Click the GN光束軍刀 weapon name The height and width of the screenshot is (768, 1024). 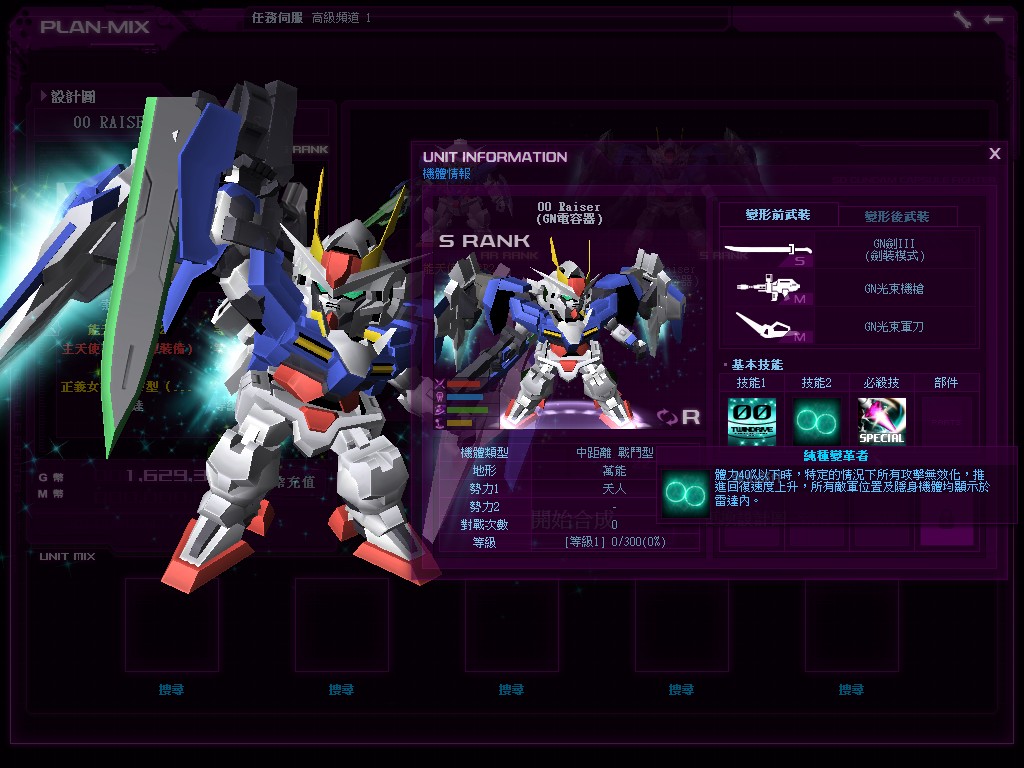pos(894,327)
